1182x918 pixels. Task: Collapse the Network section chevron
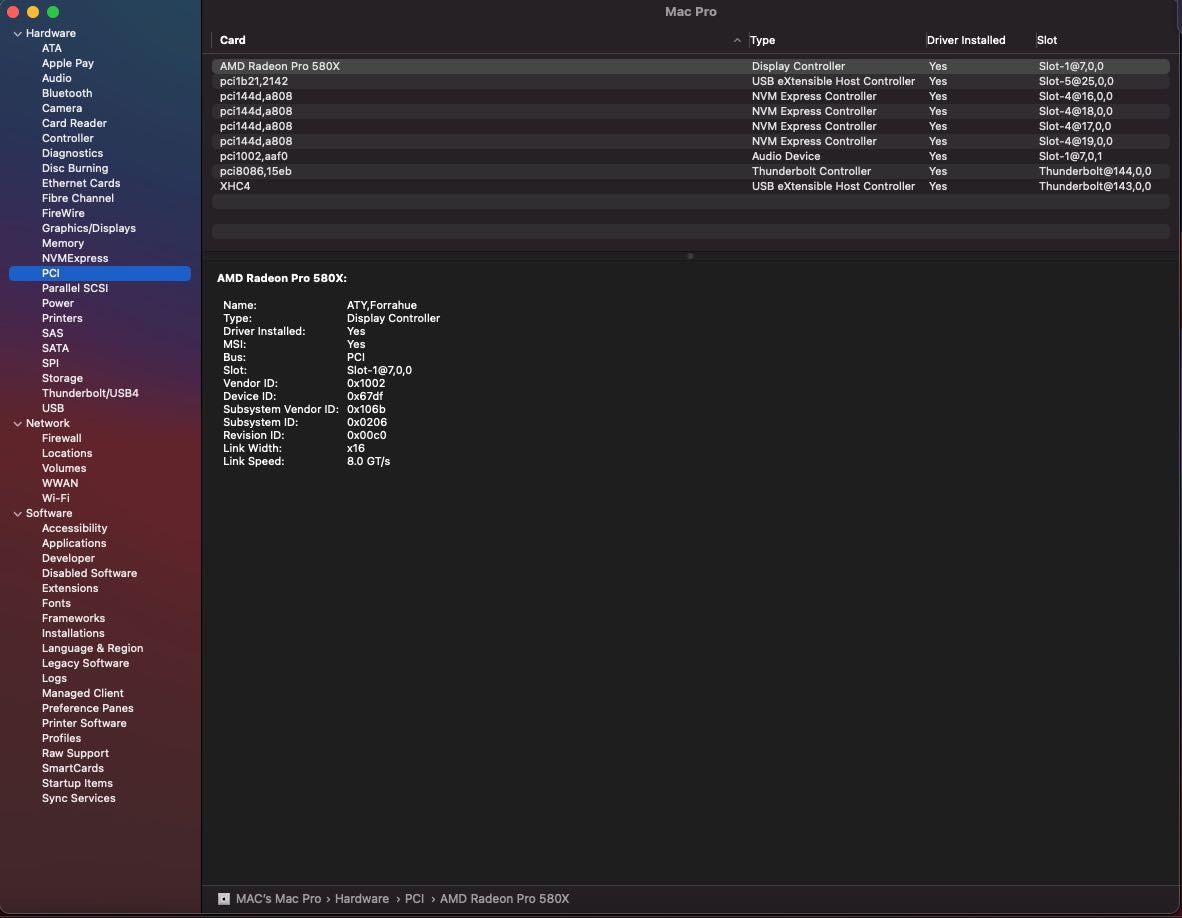tap(17, 424)
